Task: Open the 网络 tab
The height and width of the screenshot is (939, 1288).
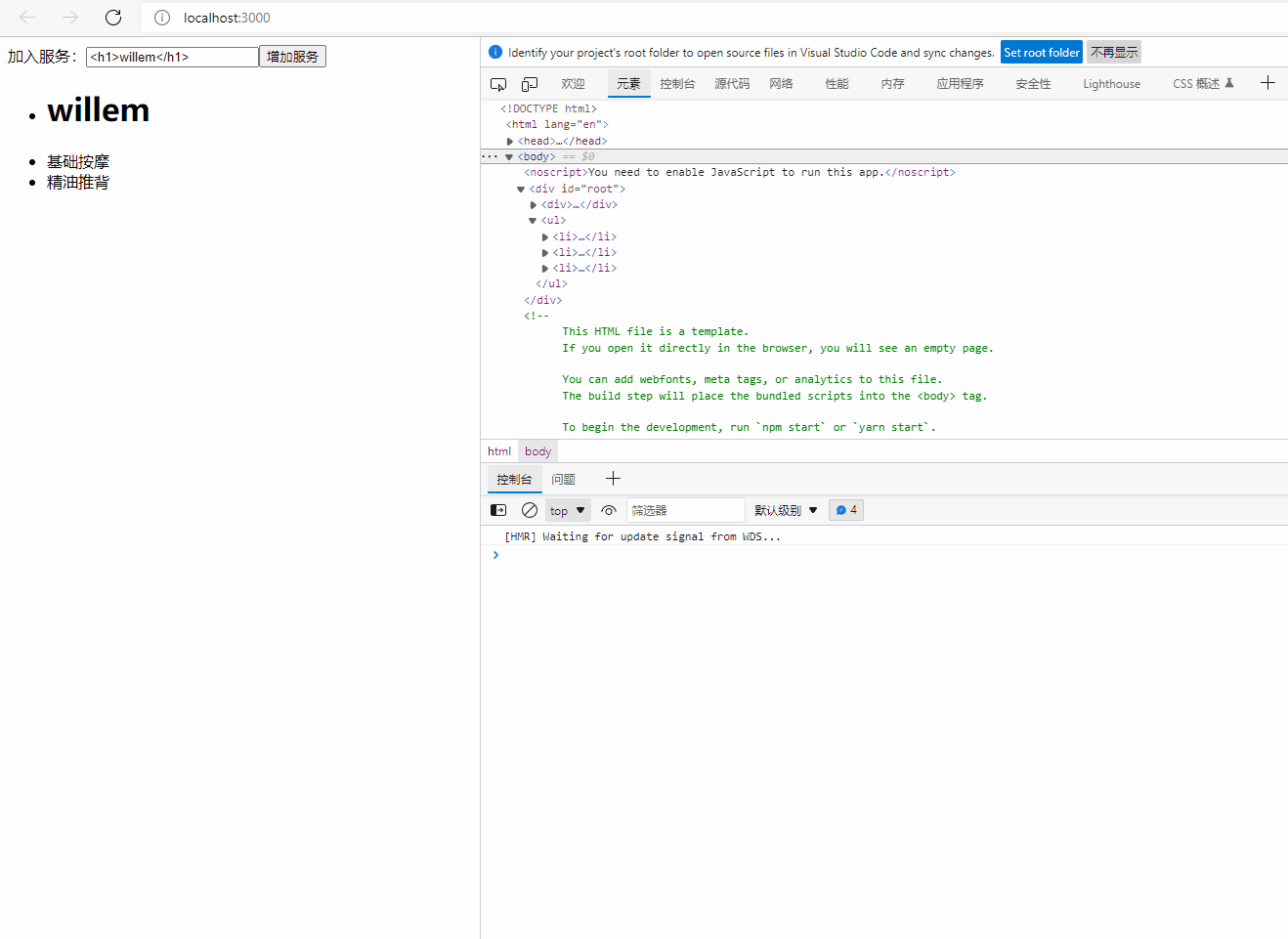Action: pos(782,84)
